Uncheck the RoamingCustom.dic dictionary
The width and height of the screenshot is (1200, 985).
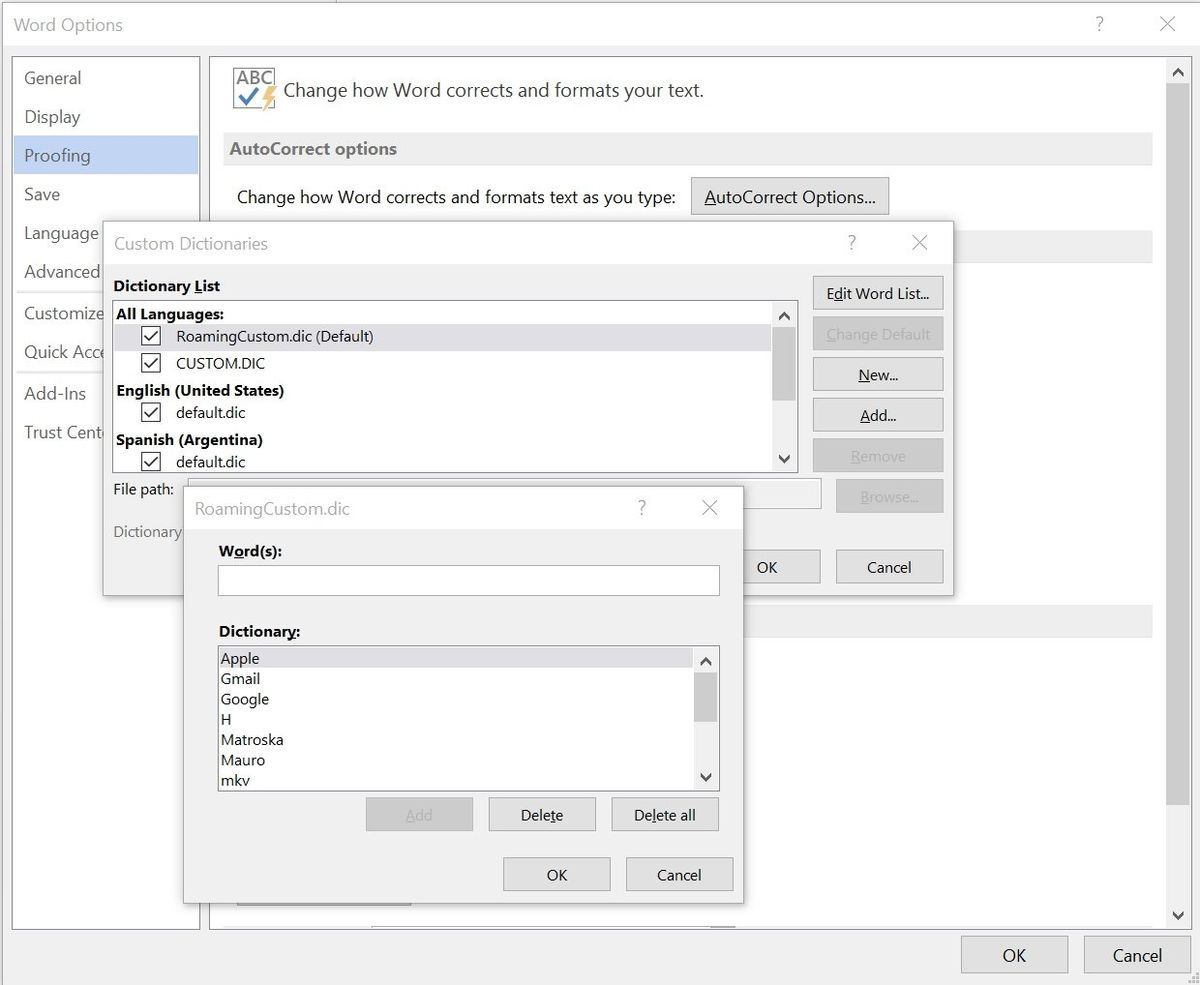click(150, 336)
